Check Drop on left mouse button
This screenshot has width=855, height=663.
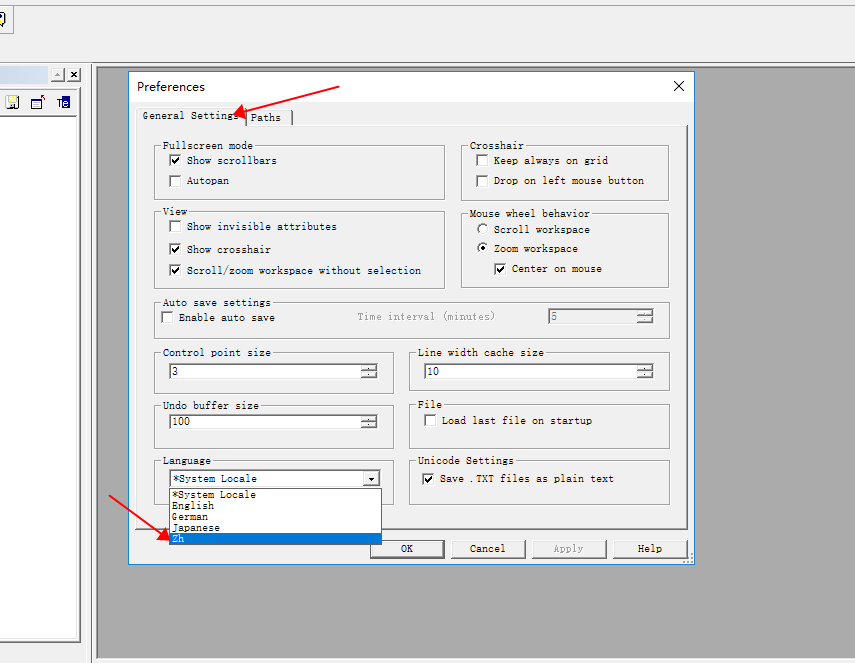482,180
